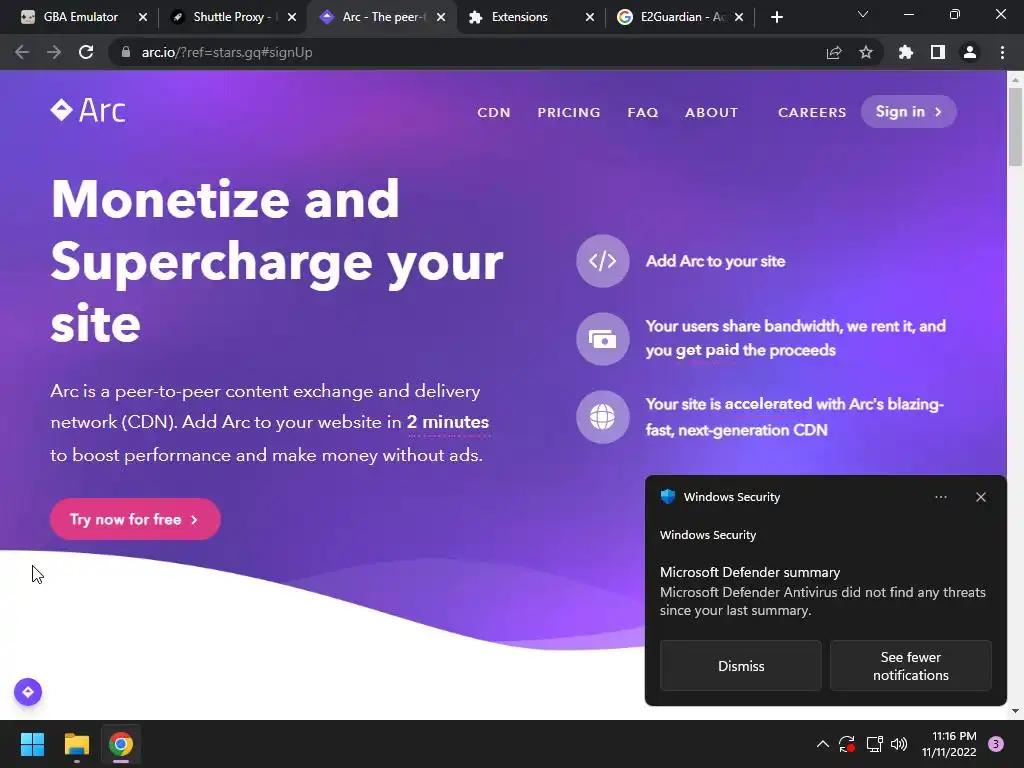
Task: Click the underlined '2 minutes' text
Action: pos(448,423)
